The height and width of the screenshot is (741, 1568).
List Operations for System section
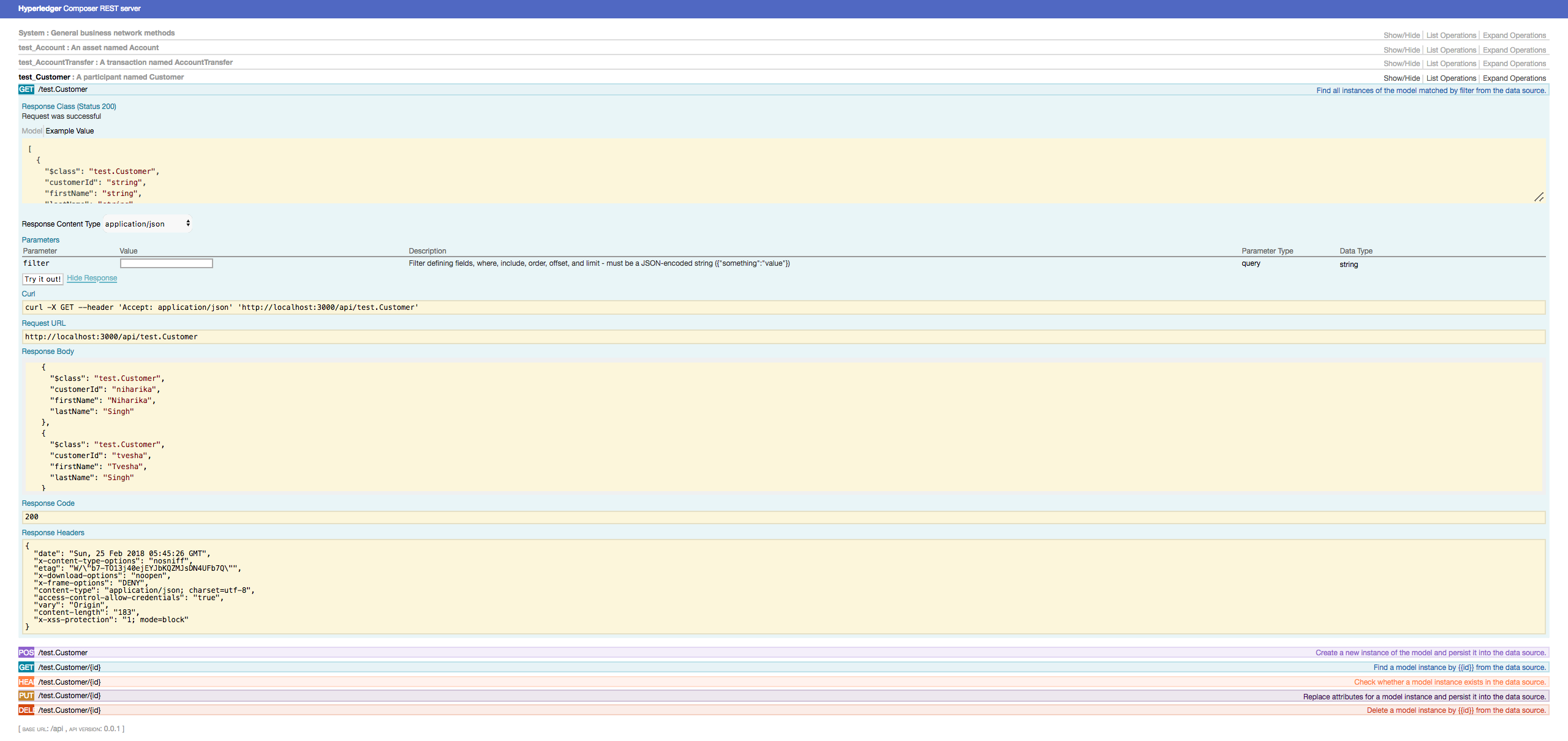(x=1451, y=36)
